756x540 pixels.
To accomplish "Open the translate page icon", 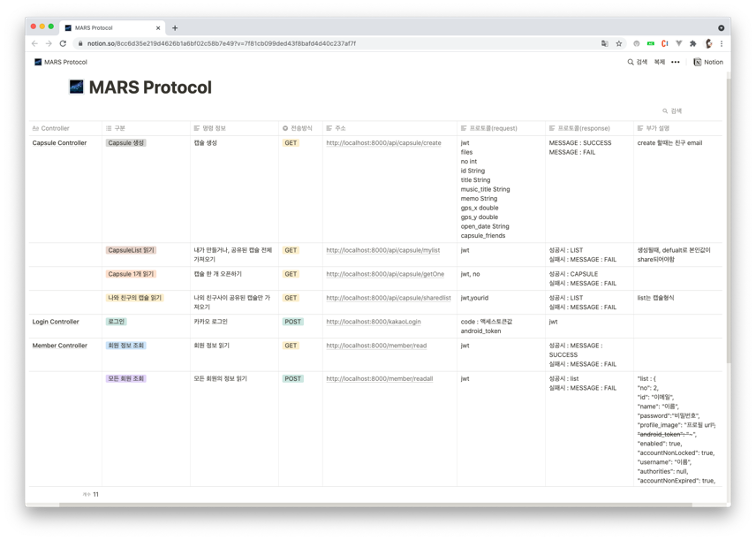I will coord(605,43).
